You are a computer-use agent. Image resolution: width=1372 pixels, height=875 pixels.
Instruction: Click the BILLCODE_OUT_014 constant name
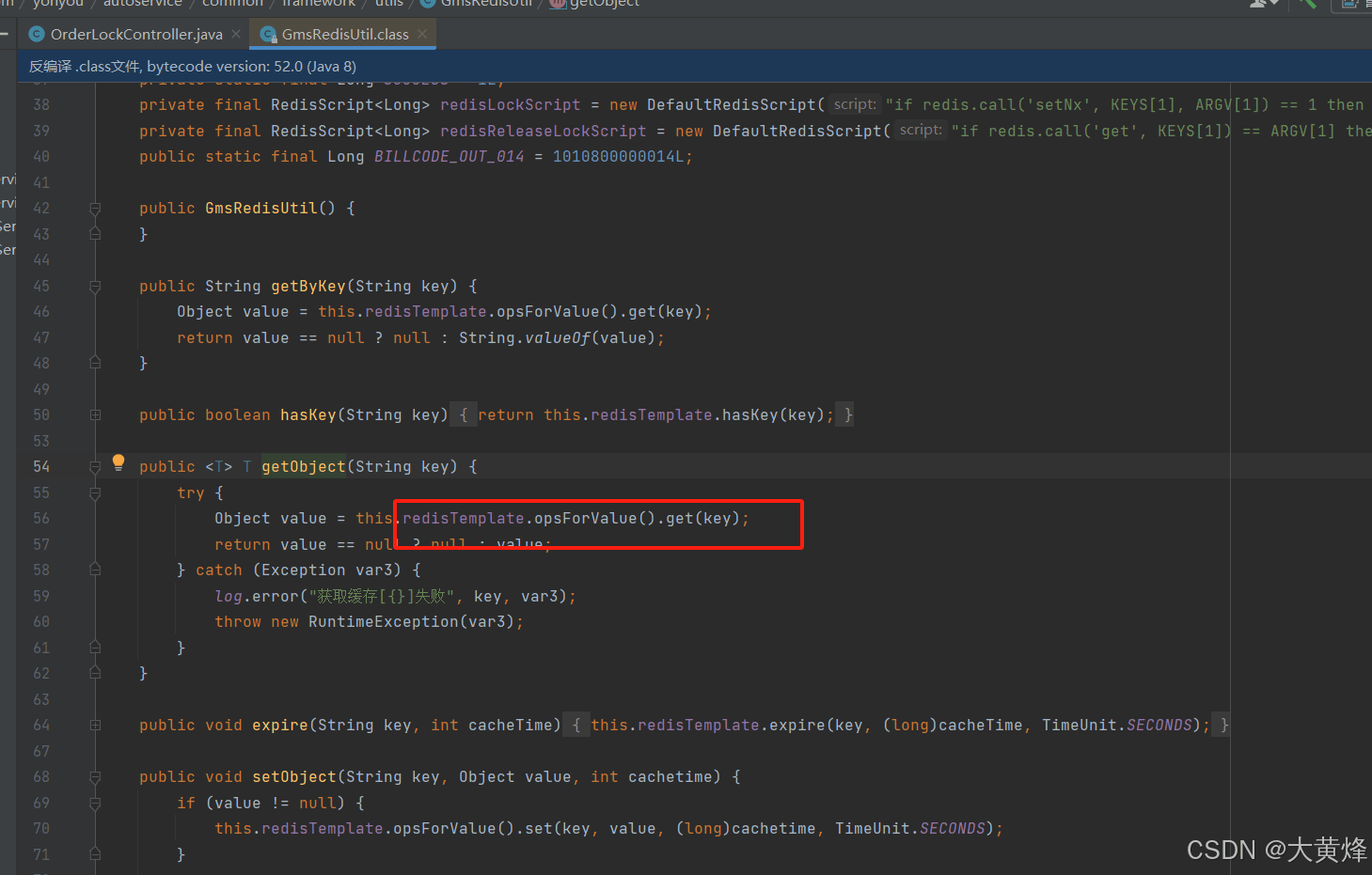coord(449,156)
